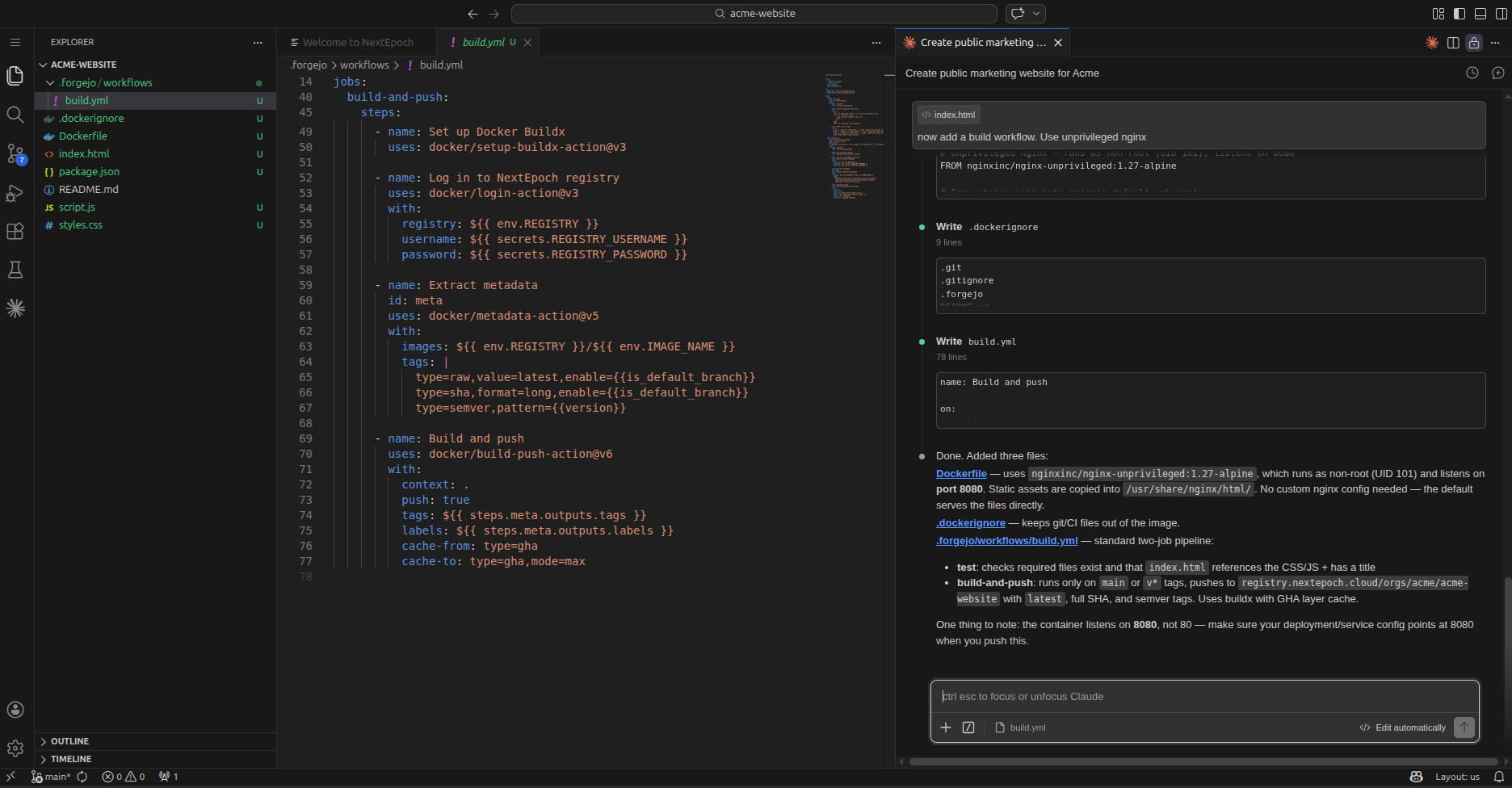
Task: Click the acme-website command center search
Action: click(x=754, y=14)
